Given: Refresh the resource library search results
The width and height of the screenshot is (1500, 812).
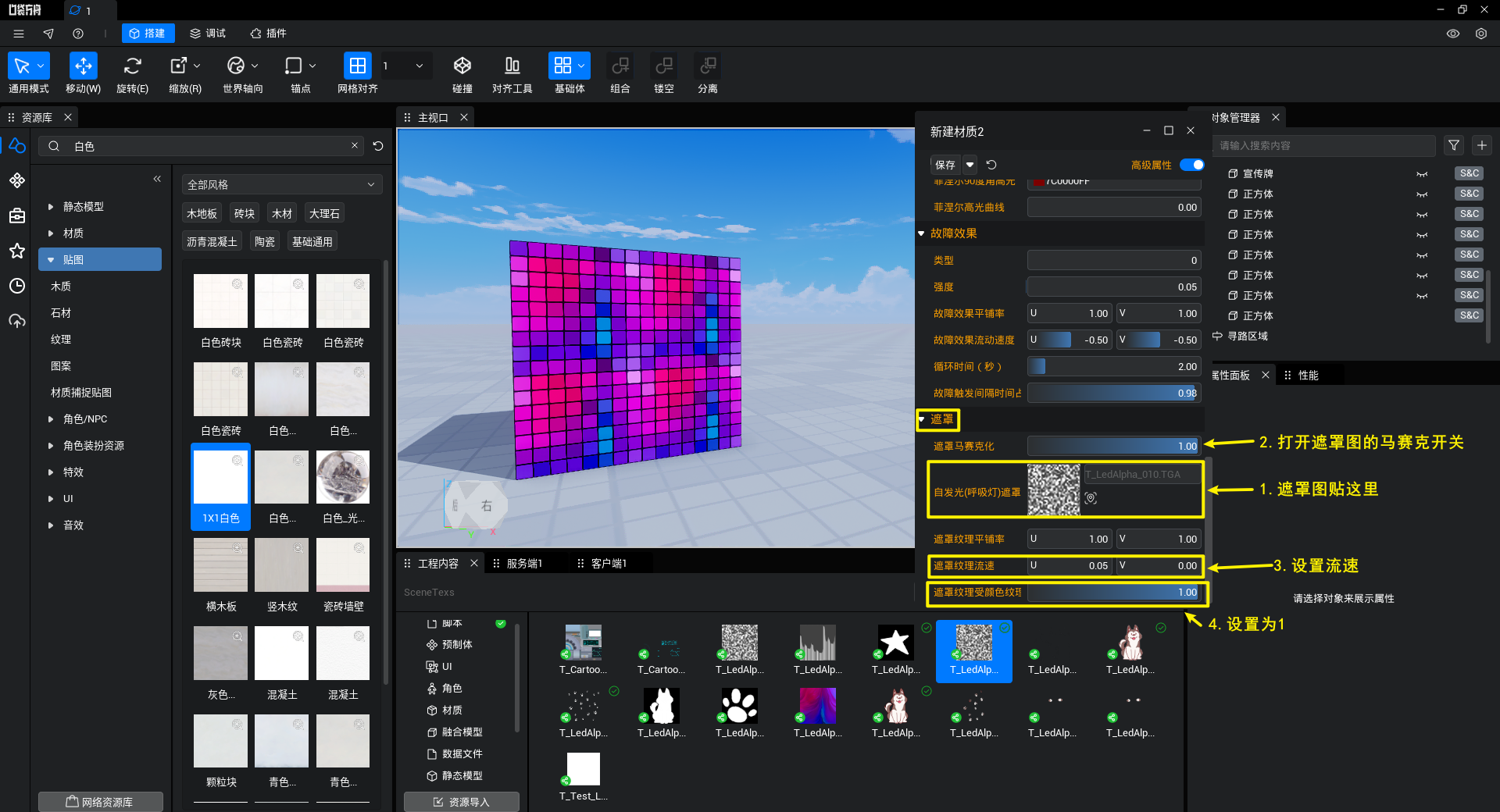Looking at the screenshot, I should pyautogui.click(x=378, y=146).
